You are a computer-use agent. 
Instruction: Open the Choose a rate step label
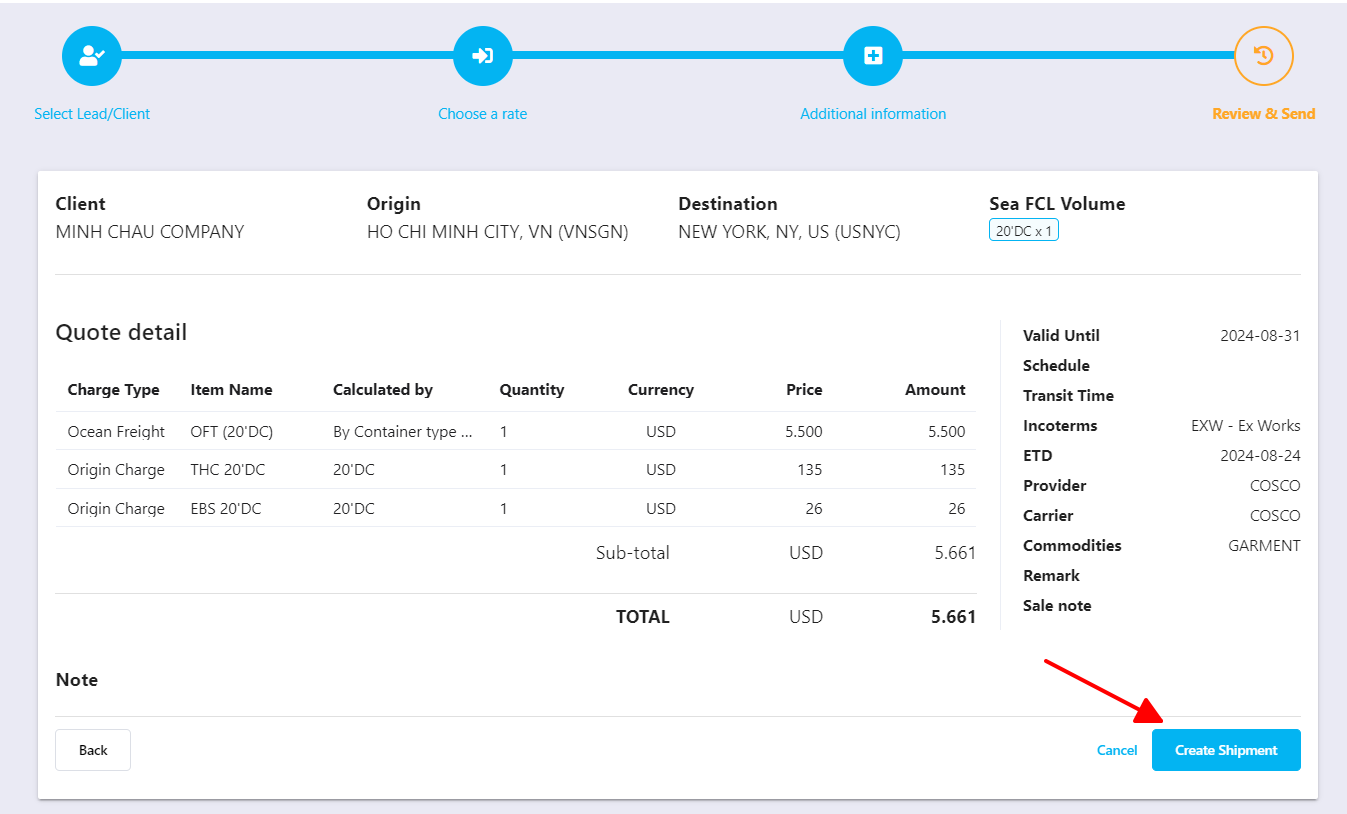(x=483, y=114)
